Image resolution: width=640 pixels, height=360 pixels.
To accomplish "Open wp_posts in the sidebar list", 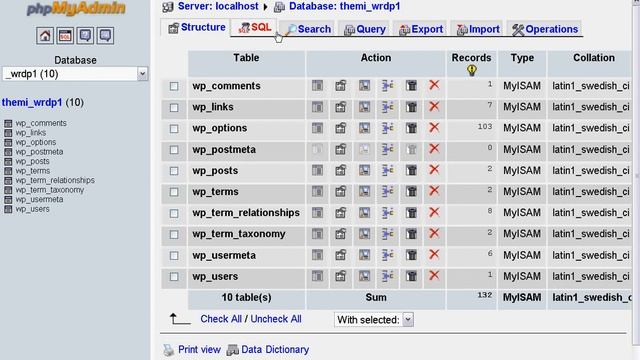I will pos(32,161).
